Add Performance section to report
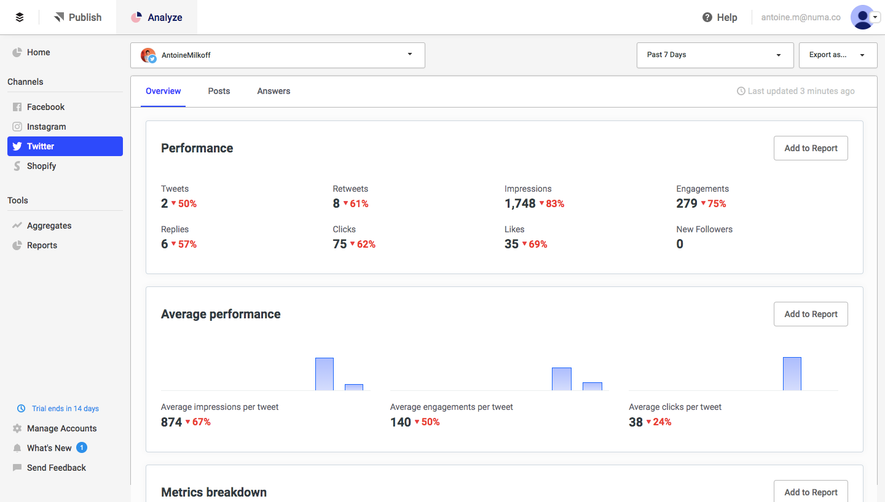885x502 pixels. pos(810,148)
